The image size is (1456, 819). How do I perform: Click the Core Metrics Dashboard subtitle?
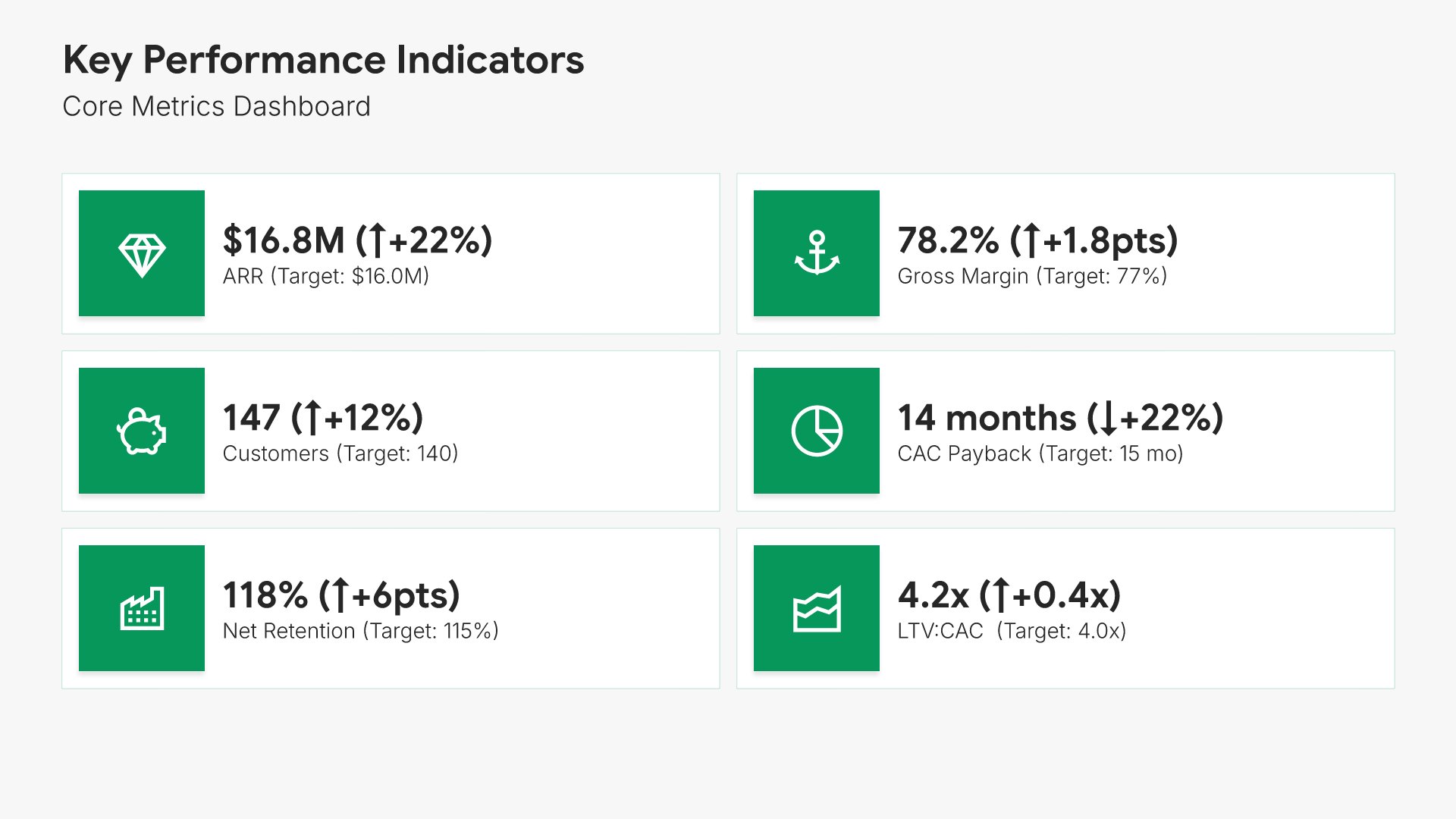(216, 106)
